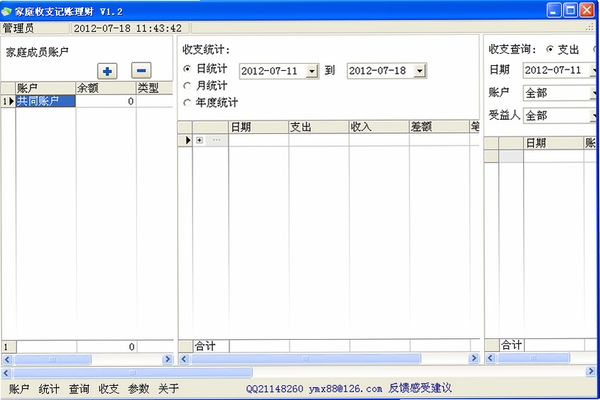Minimize the 家庭收支记账理财 window
The height and width of the screenshot is (400, 600).
(554, 10)
